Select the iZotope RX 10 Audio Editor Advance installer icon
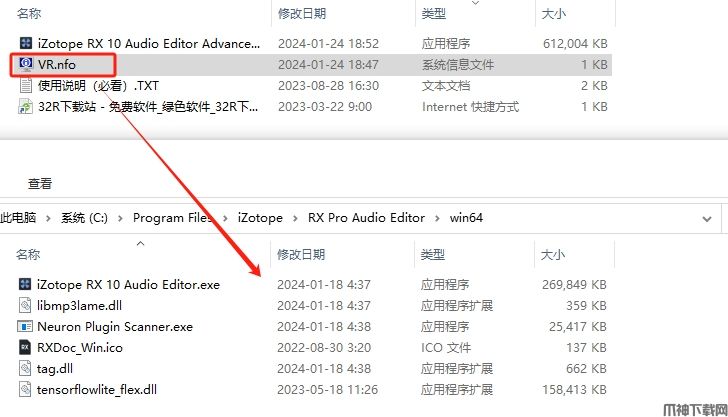 click(26, 43)
